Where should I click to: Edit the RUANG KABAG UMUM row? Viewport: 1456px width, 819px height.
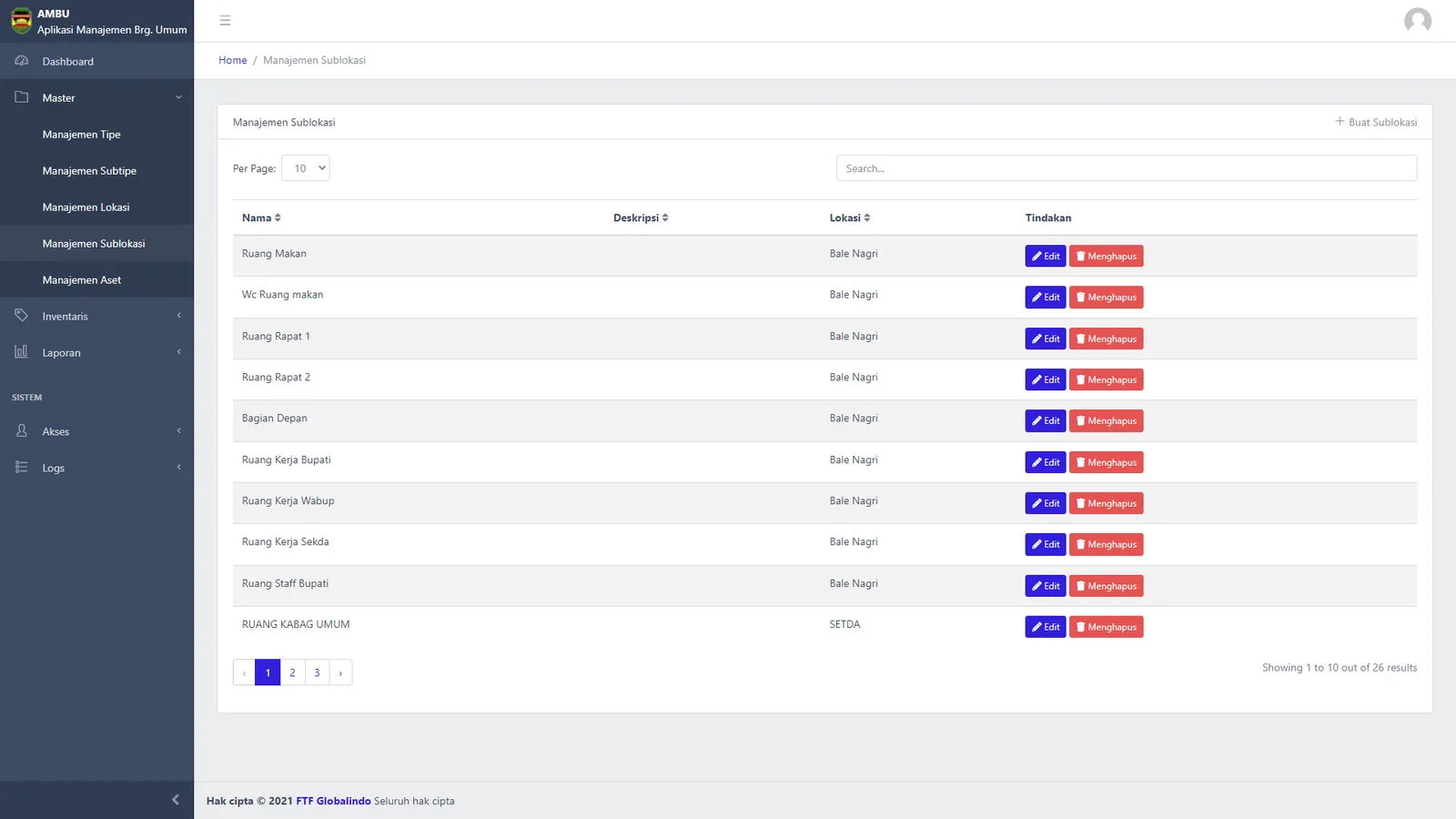point(1046,627)
